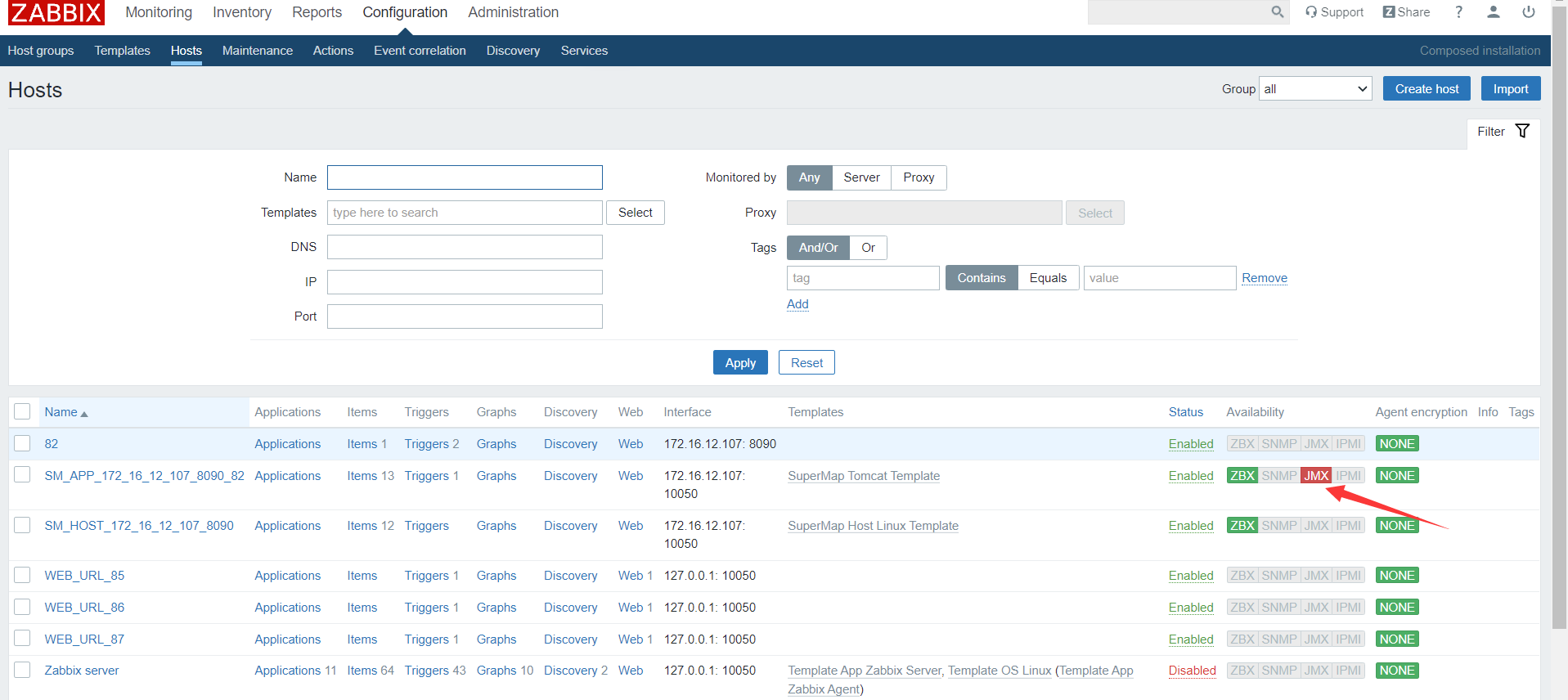
Task: Sort hosts by Status column
Action: click(1185, 412)
